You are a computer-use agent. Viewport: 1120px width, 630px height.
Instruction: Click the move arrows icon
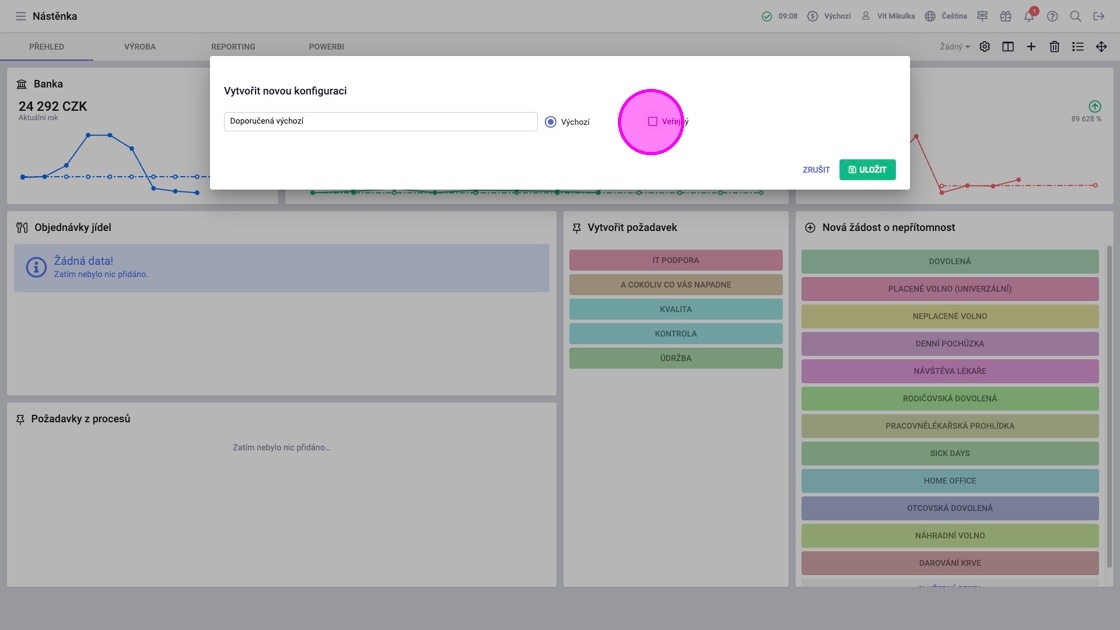pos(1101,46)
